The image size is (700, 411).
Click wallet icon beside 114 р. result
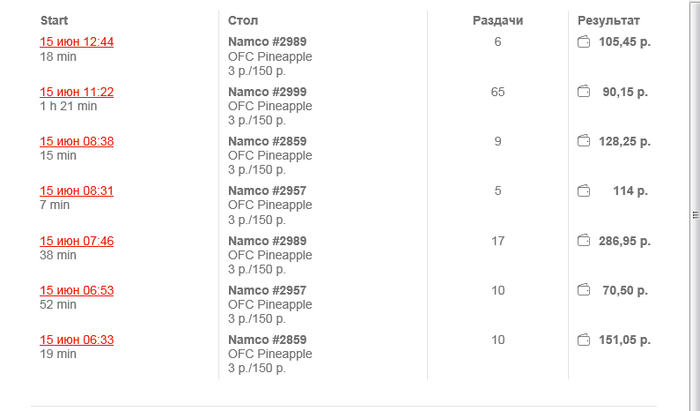point(584,191)
